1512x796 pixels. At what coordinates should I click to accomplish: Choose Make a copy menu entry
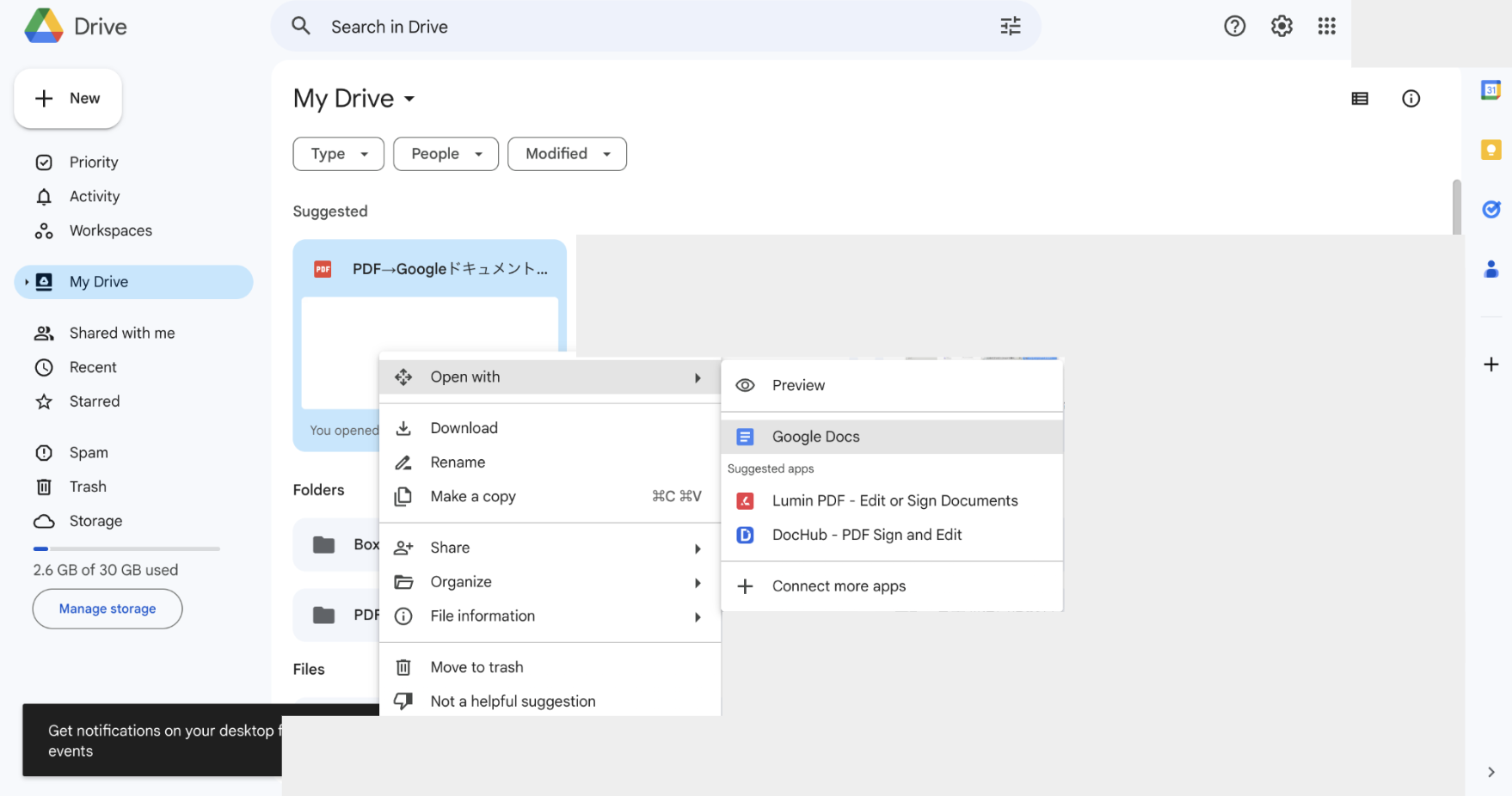pos(550,497)
